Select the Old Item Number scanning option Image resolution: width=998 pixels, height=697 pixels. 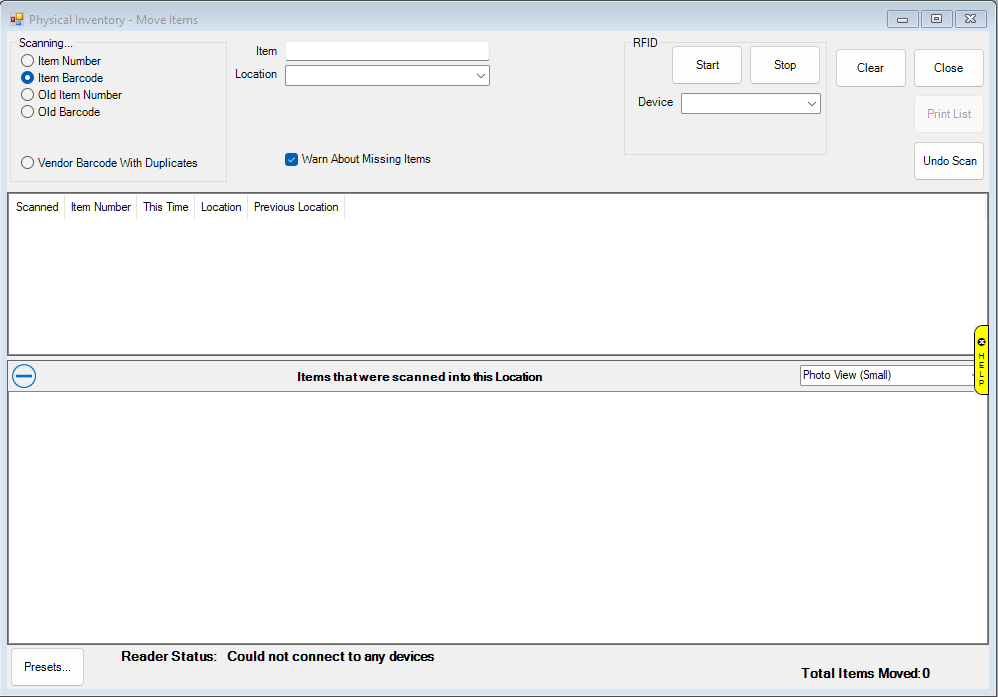point(28,95)
